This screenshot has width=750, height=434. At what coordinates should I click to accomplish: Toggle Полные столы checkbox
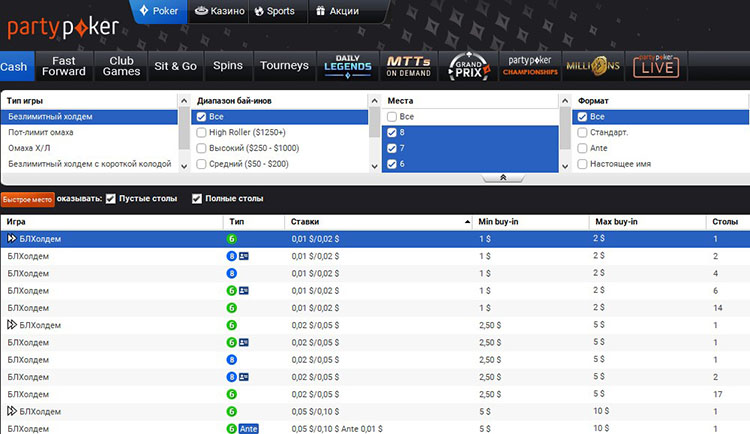click(x=197, y=199)
